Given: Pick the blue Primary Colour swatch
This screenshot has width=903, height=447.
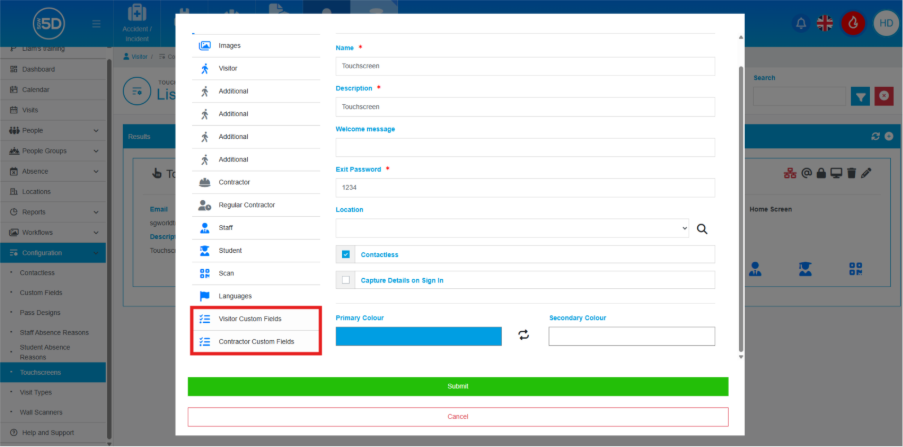Looking at the screenshot, I should point(419,336).
